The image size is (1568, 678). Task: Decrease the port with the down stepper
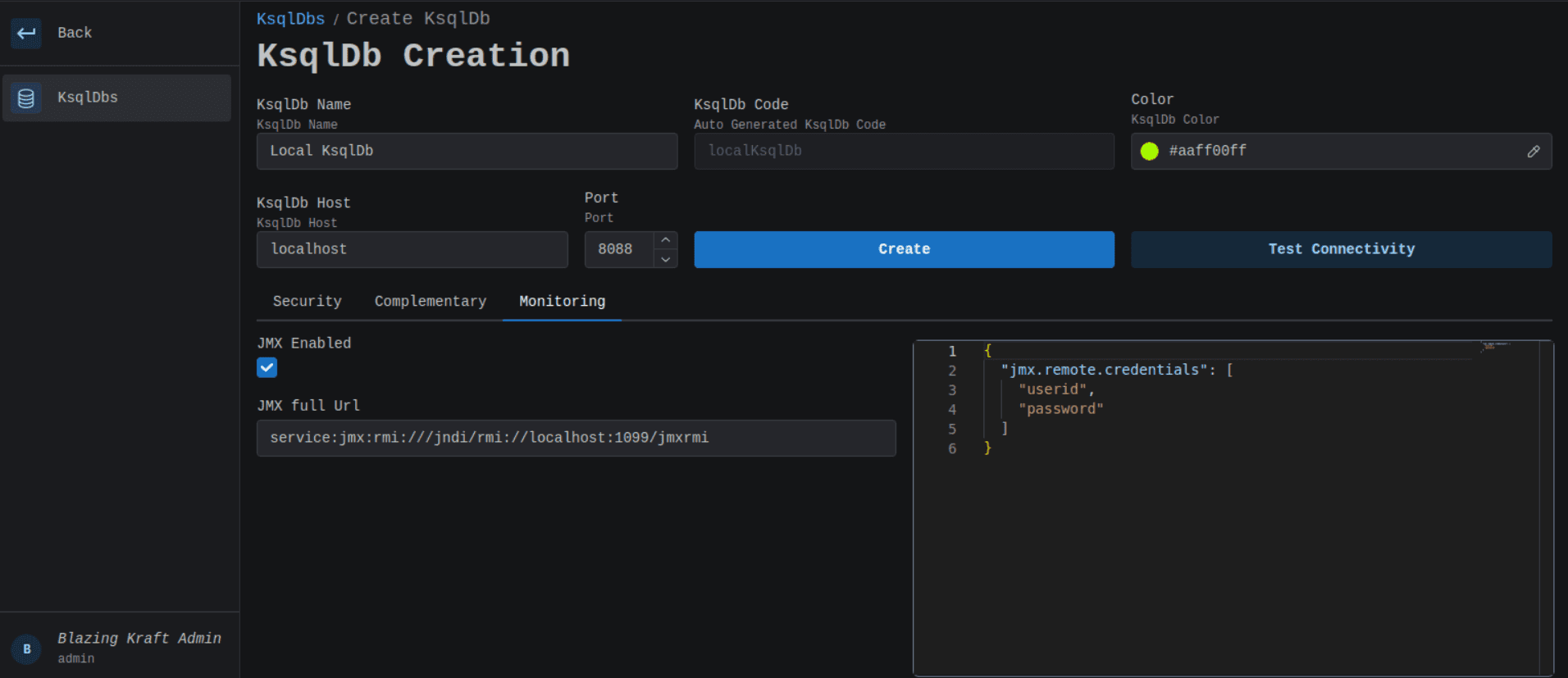pyautogui.click(x=666, y=259)
